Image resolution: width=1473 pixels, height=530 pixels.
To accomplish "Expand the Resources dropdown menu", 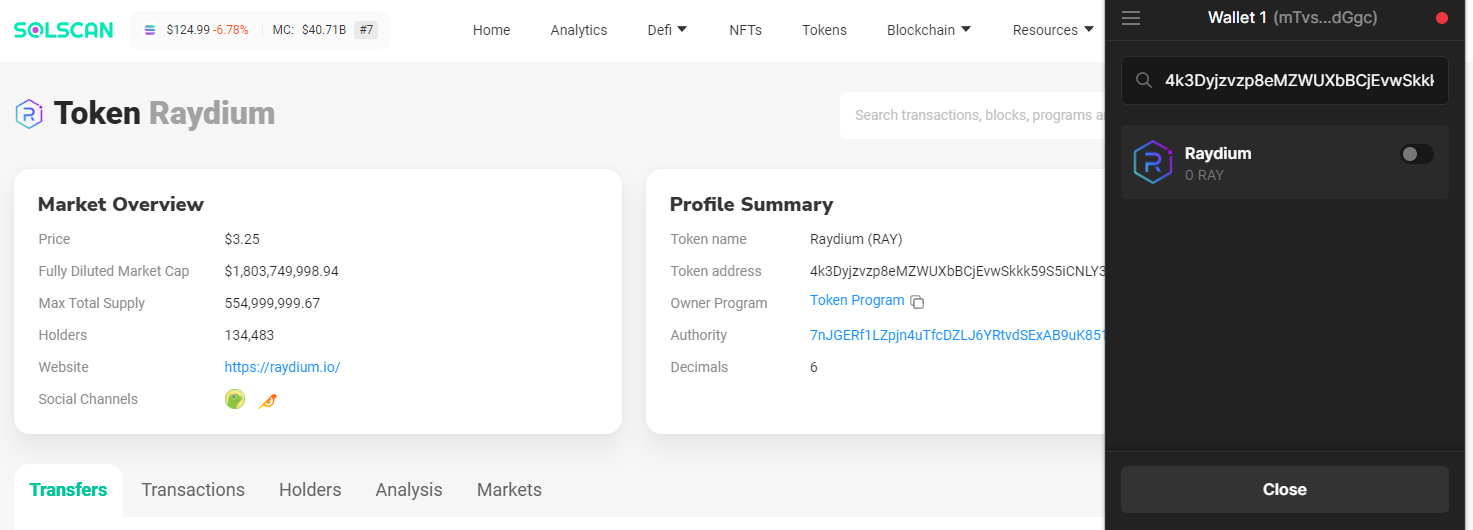I will 1053,30.
